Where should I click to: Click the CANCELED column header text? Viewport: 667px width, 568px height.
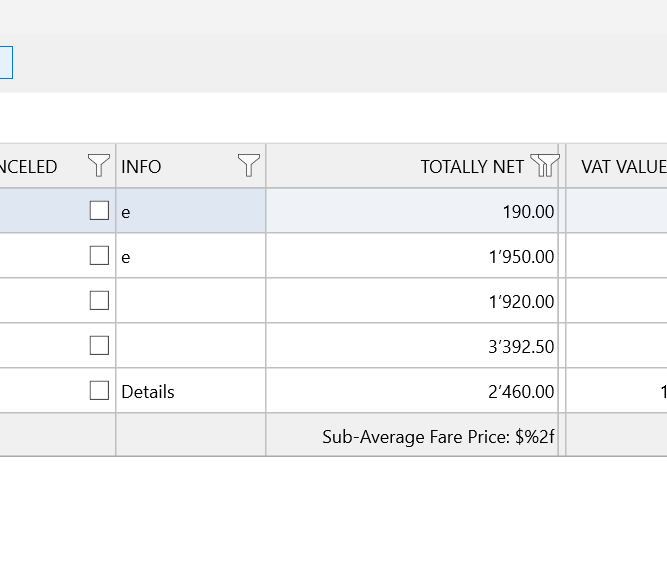pos(28,167)
